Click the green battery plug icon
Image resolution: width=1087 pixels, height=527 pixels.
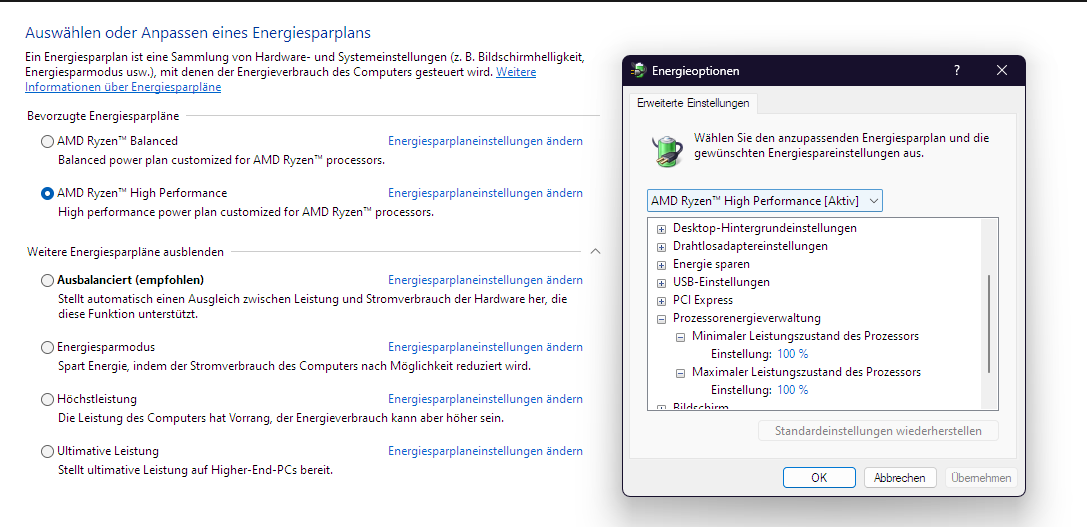(668, 150)
